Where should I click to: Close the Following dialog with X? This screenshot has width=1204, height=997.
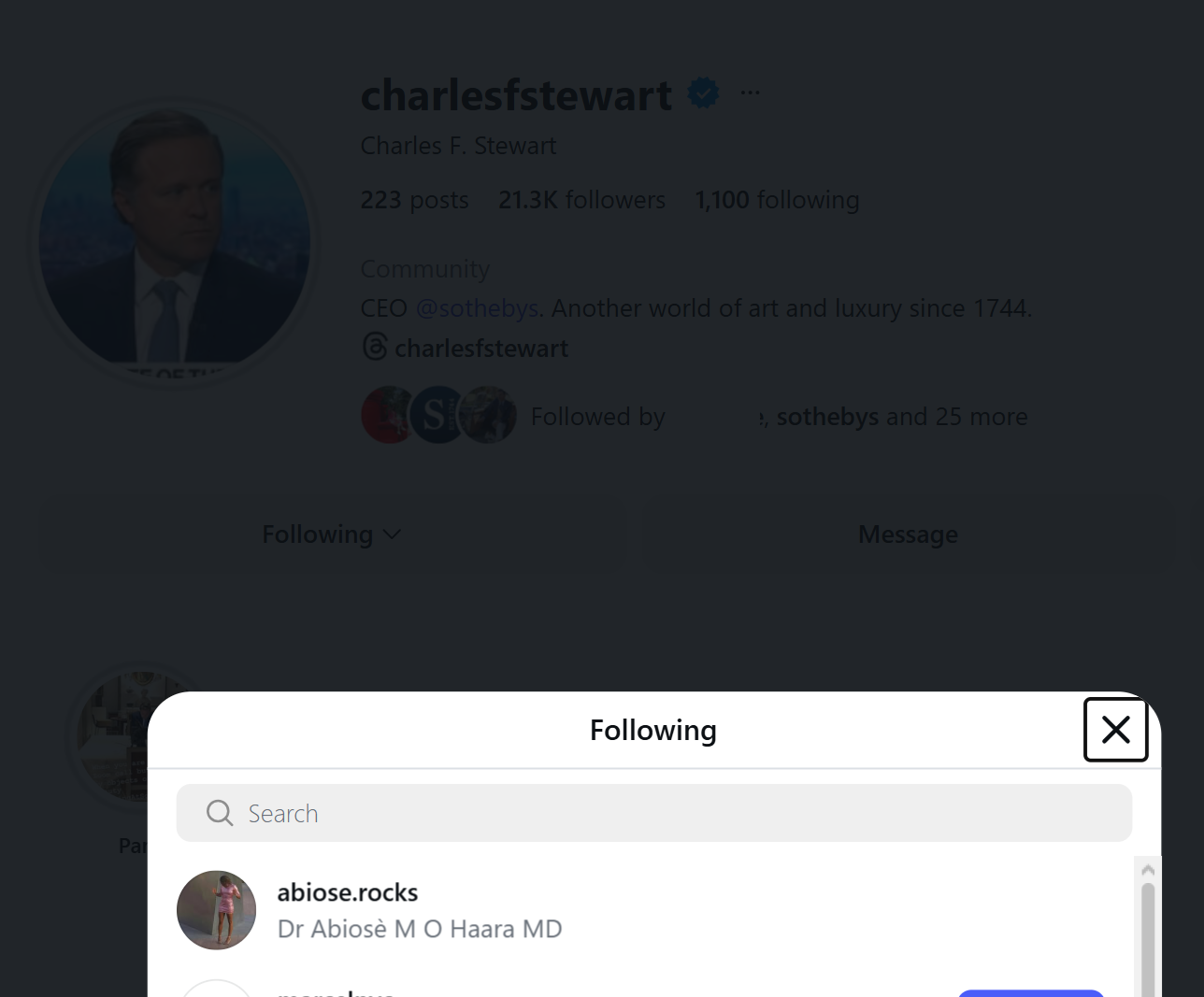[x=1116, y=730]
